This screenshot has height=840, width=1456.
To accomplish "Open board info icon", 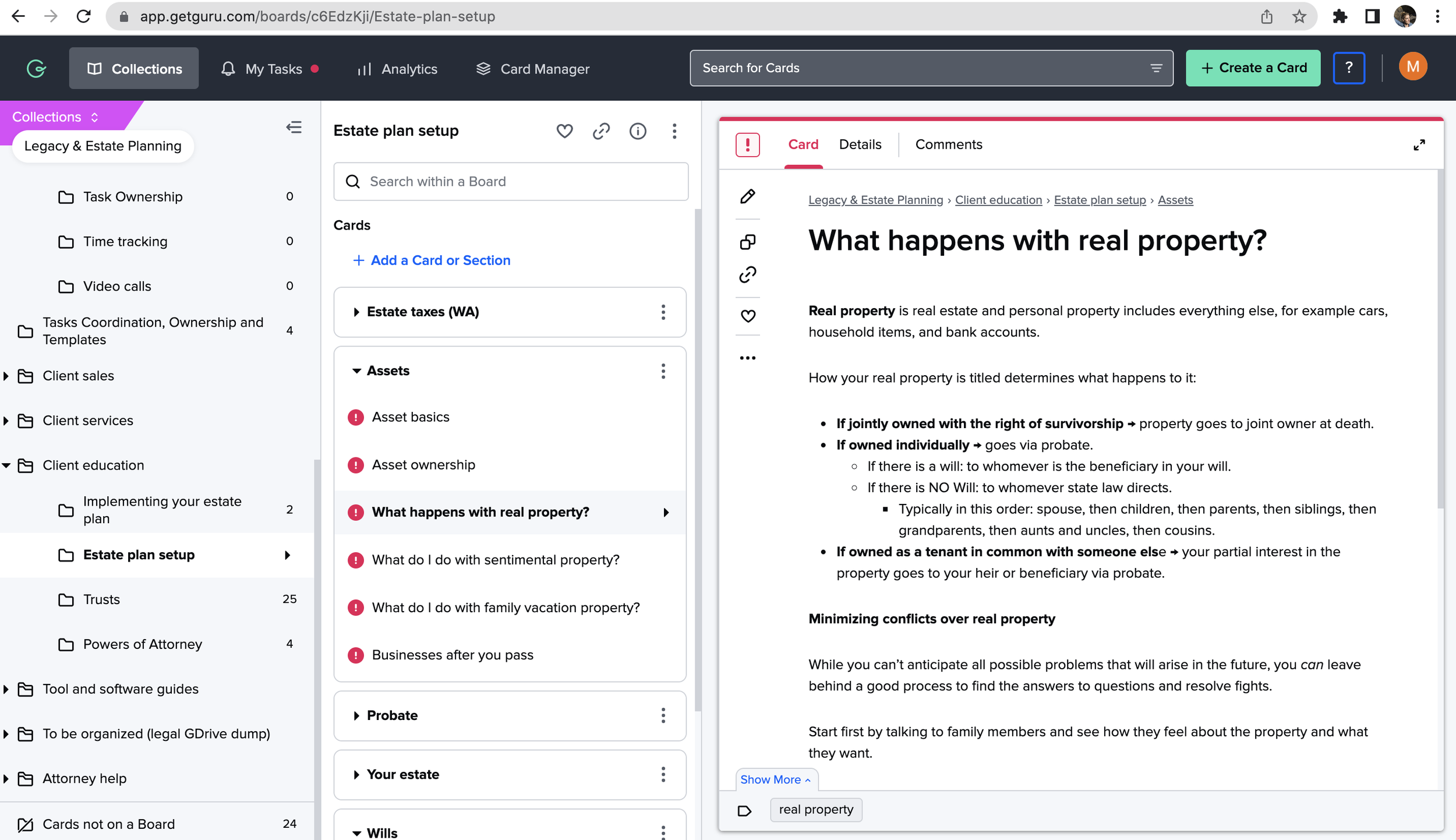I will pos(638,131).
